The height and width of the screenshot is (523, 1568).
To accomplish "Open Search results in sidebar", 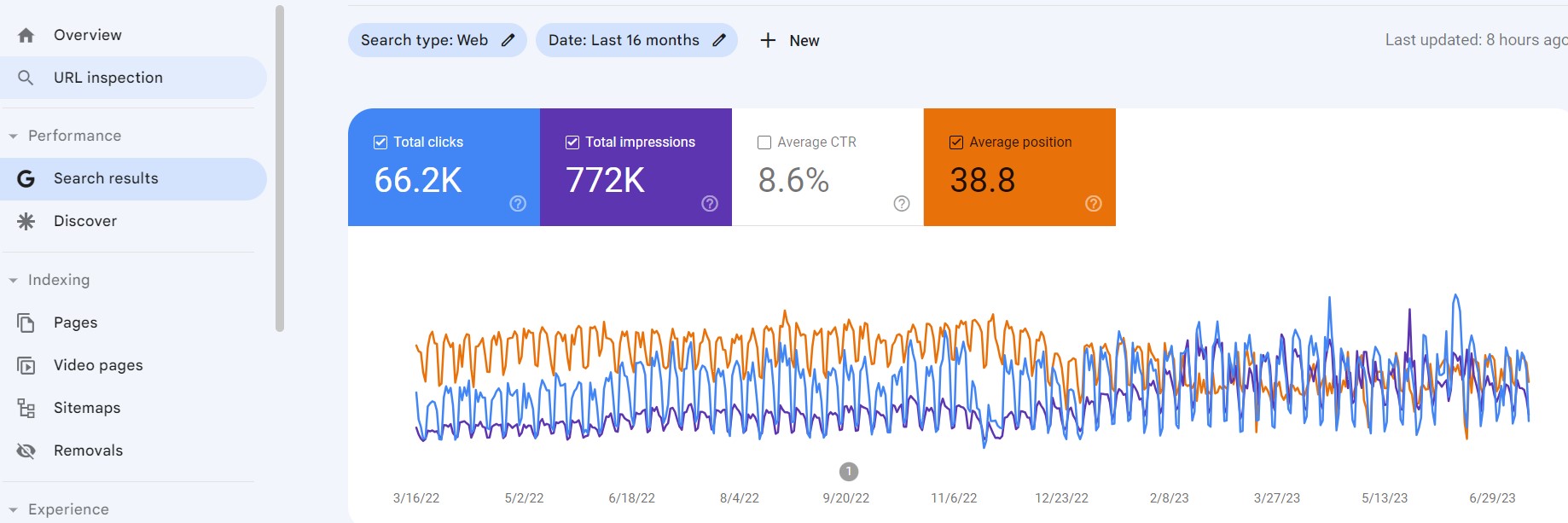I will click(106, 178).
